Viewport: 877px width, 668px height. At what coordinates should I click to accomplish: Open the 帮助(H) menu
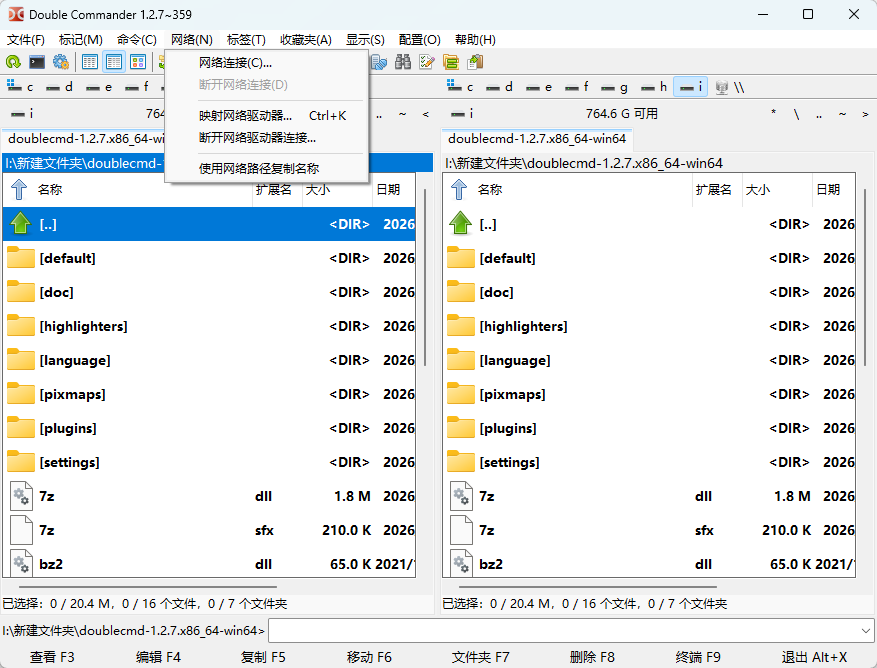[x=475, y=40]
